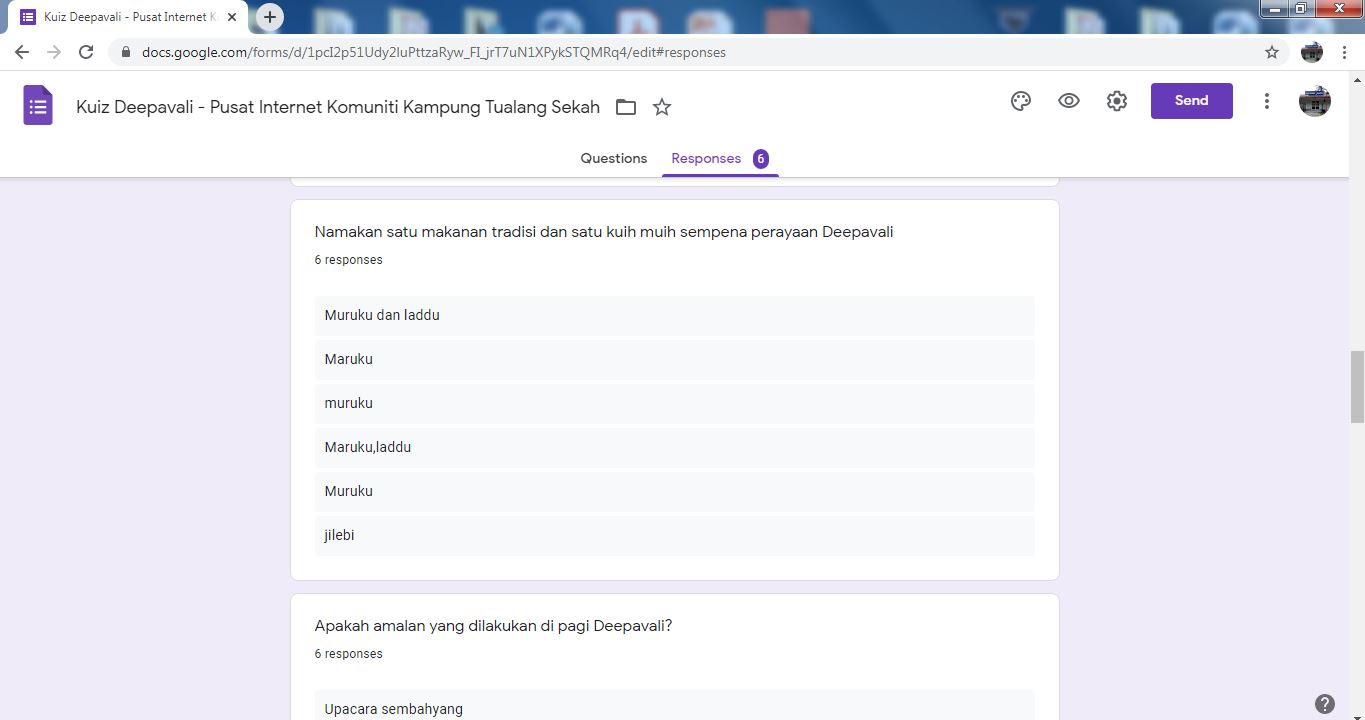Open the customize theme palette
The height and width of the screenshot is (720, 1365).
point(1021,101)
